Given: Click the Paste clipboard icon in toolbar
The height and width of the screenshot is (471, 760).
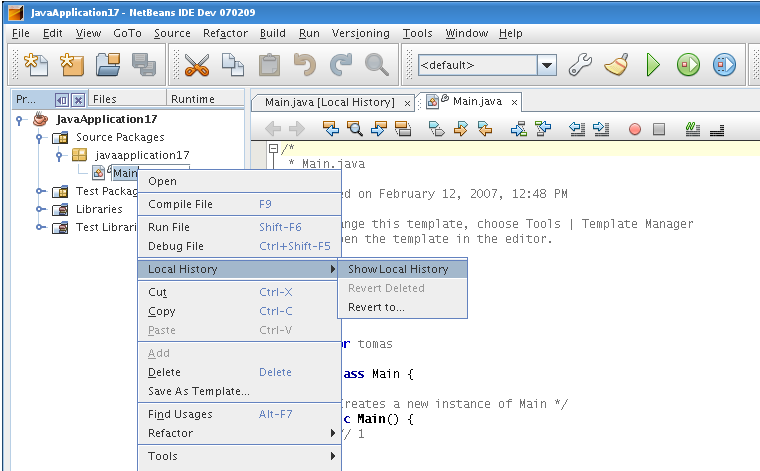Looking at the screenshot, I should point(269,64).
